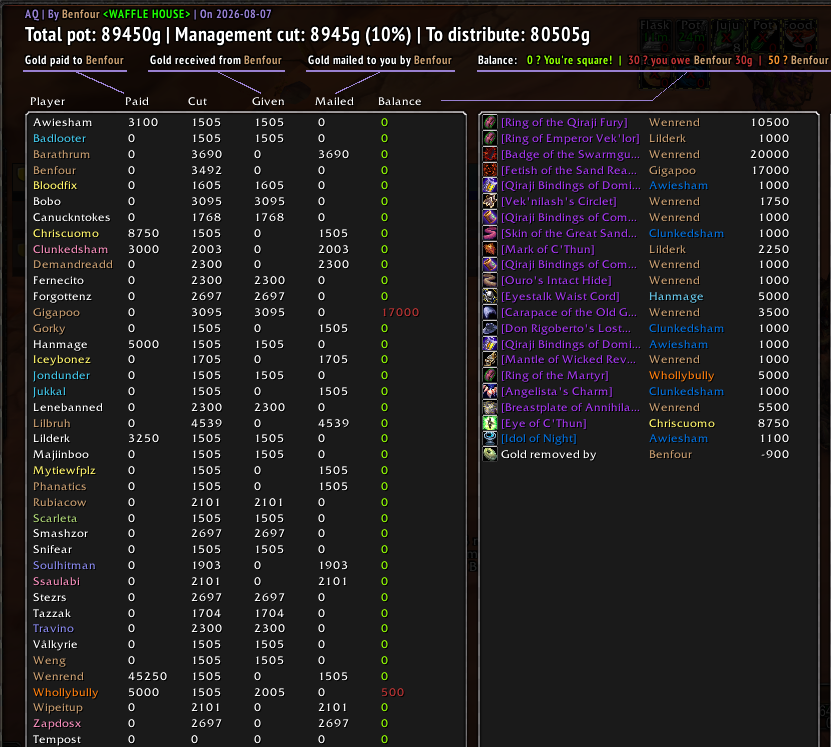Click the AQ raid title header text
831x747 pixels.
pos(148,14)
